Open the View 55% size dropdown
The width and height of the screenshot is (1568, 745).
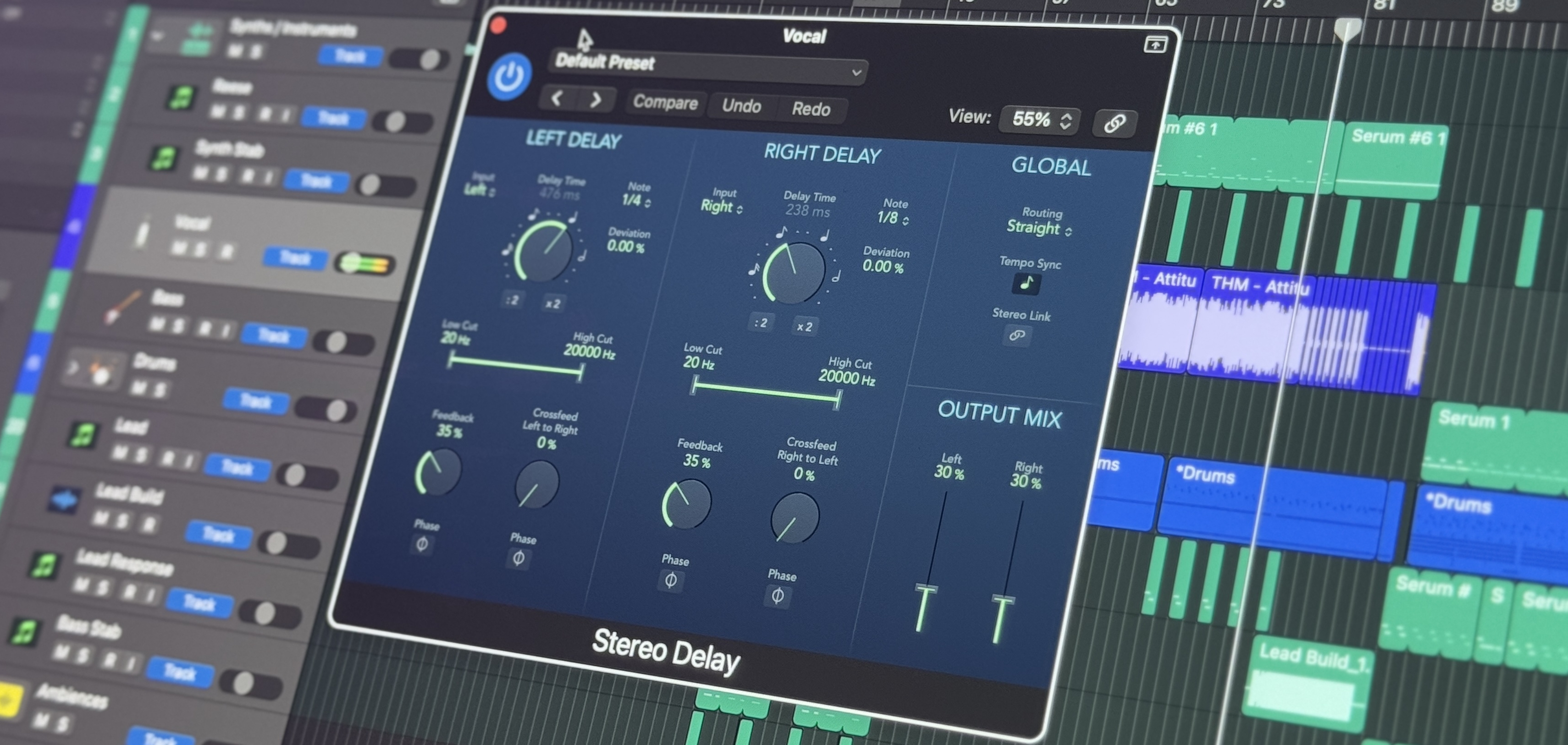(x=1040, y=120)
